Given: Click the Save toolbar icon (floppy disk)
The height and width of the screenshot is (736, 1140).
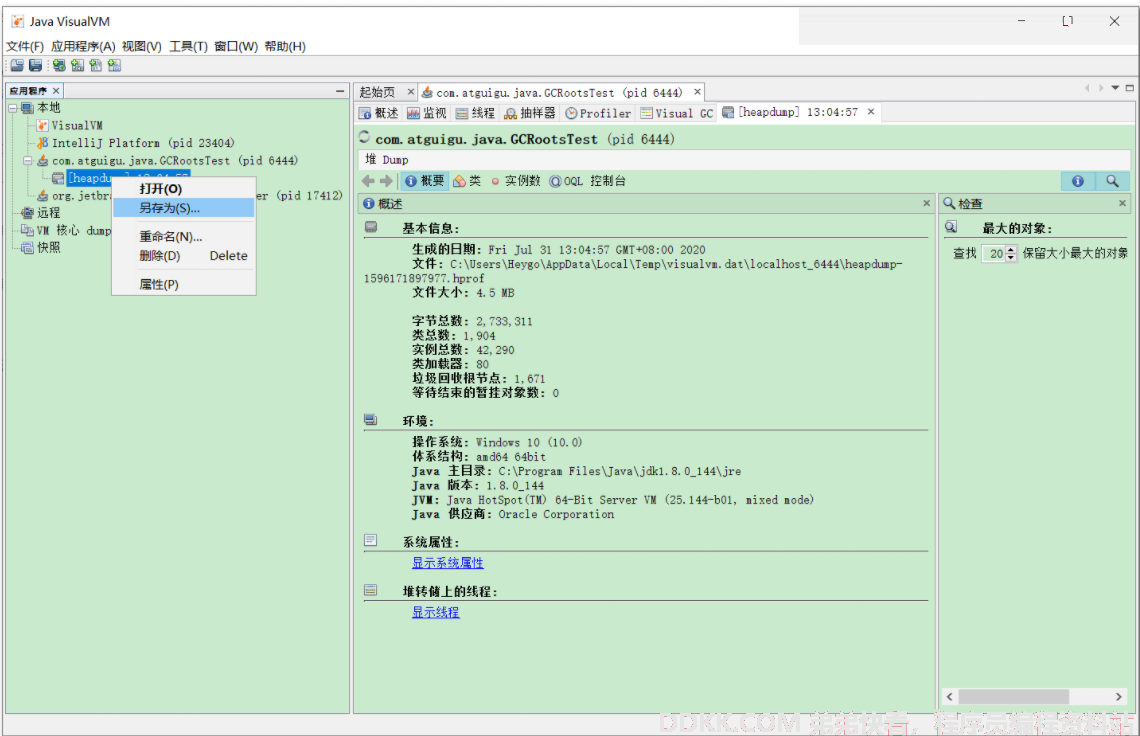Looking at the screenshot, I should coord(35,65).
